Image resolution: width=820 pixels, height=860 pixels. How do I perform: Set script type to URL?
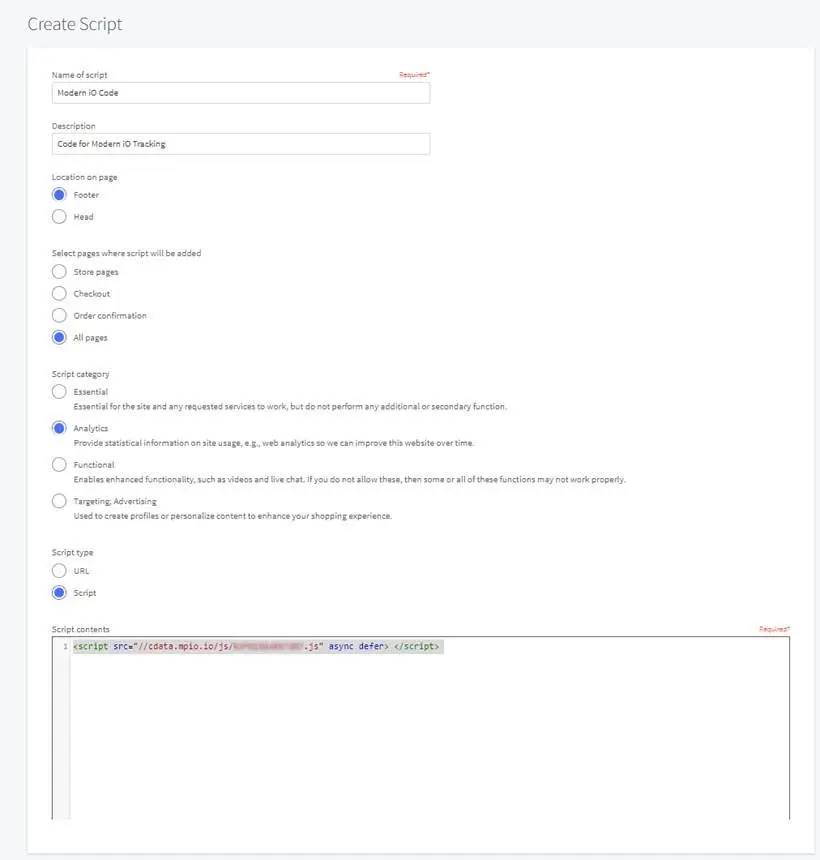point(59,571)
